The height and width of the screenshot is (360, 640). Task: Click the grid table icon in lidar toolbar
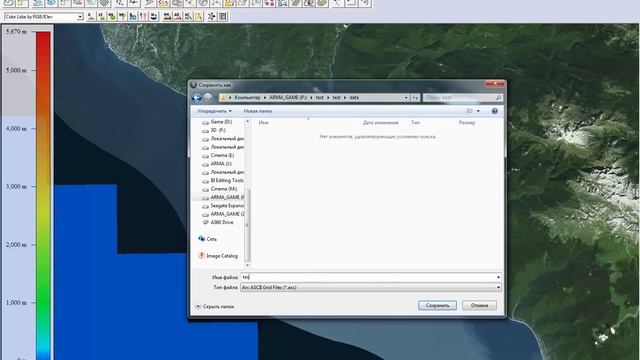click(222, 17)
